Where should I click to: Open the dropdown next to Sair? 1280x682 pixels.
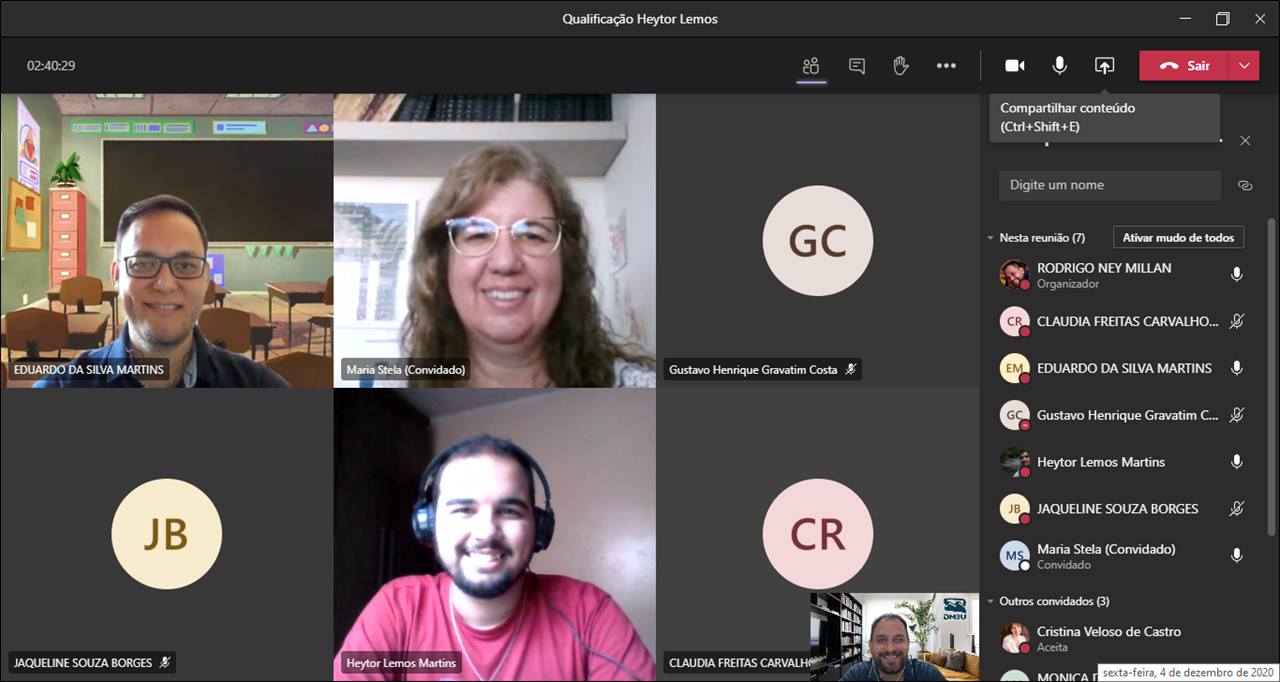pyautogui.click(x=1244, y=66)
